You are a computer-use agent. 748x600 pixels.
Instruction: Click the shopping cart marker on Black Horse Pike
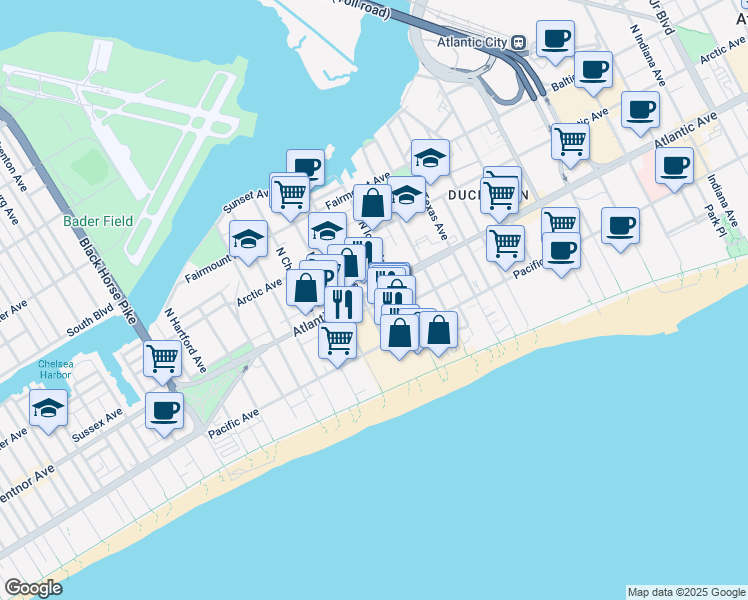pos(162,359)
